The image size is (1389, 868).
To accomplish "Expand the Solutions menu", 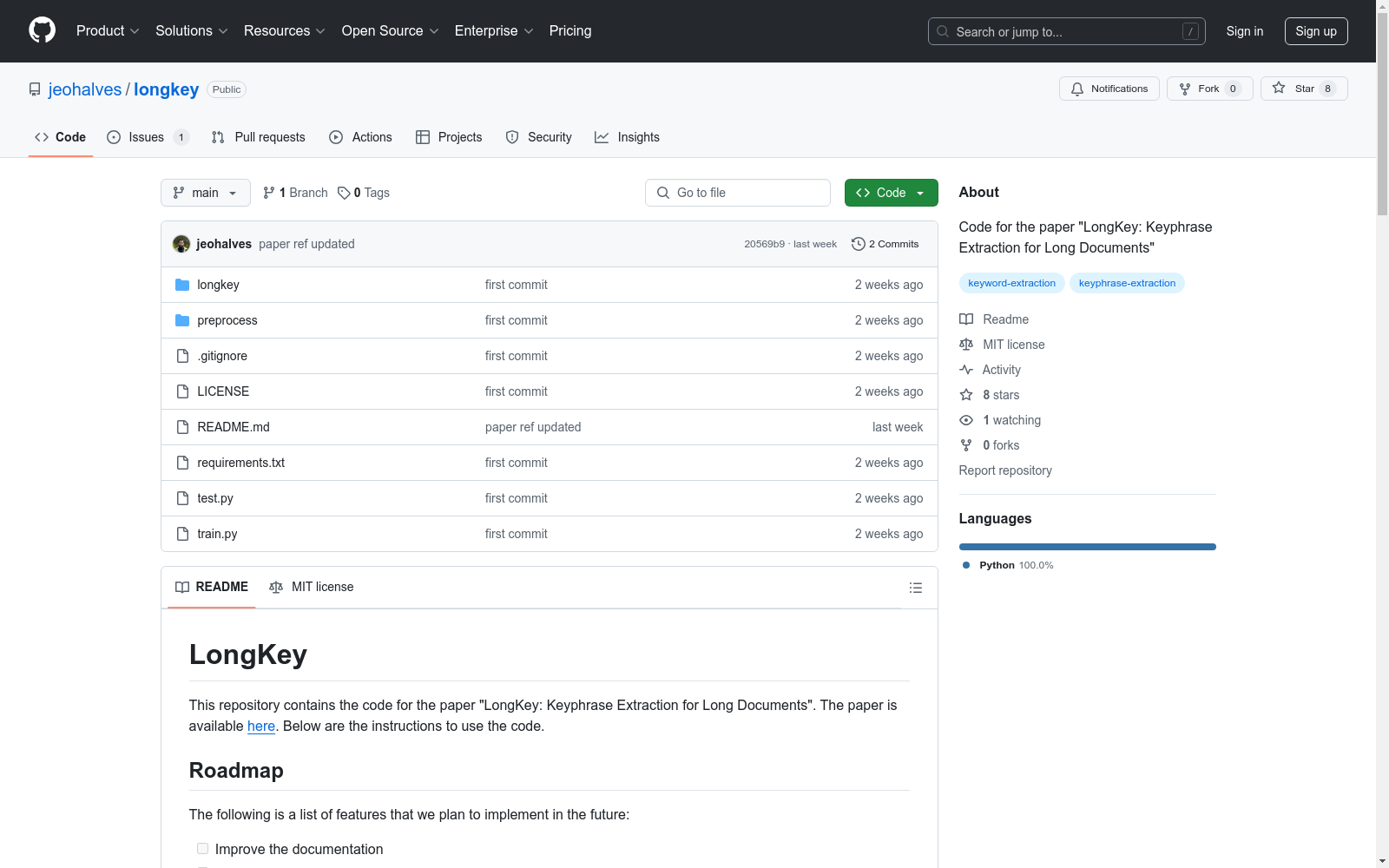I will [x=192, y=30].
